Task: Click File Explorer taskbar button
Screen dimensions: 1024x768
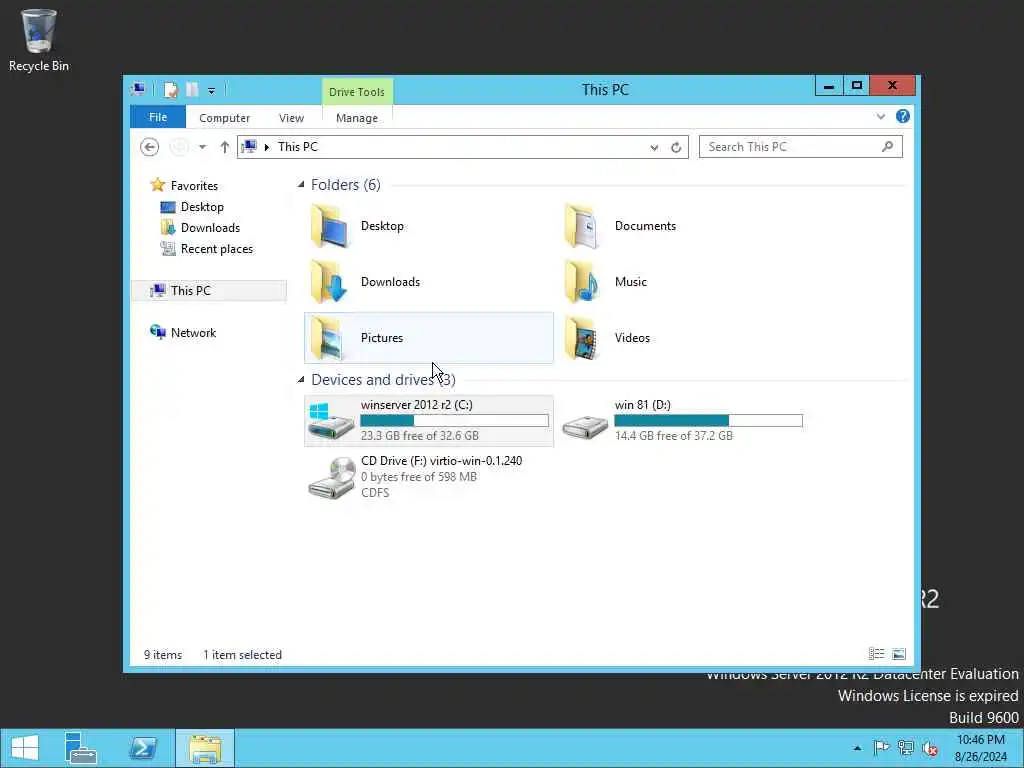Action: (204, 748)
